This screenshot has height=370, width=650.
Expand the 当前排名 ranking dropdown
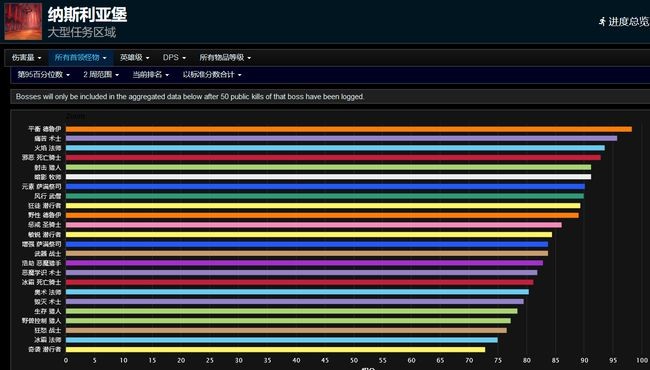(x=150, y=75)
